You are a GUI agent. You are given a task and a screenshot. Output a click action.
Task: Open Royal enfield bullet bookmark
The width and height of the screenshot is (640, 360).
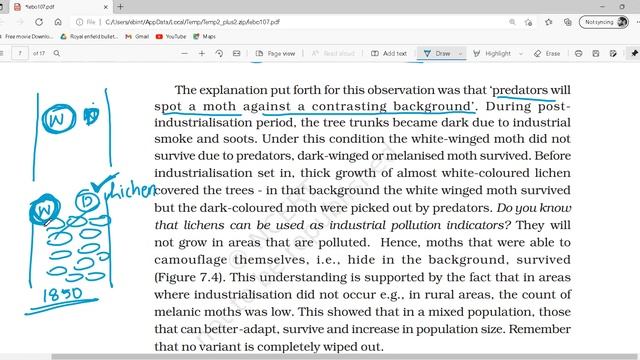[x=89, y=36]
